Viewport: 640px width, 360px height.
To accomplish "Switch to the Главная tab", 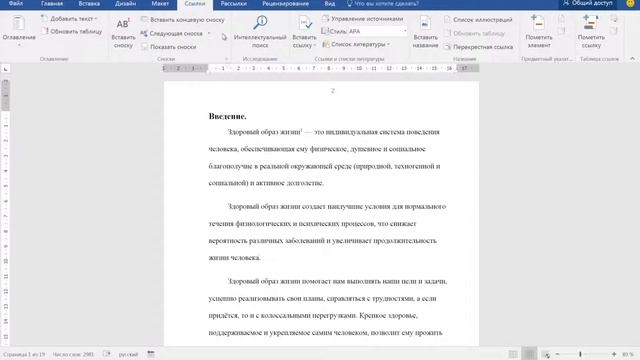I will click(x=52, y=4).
